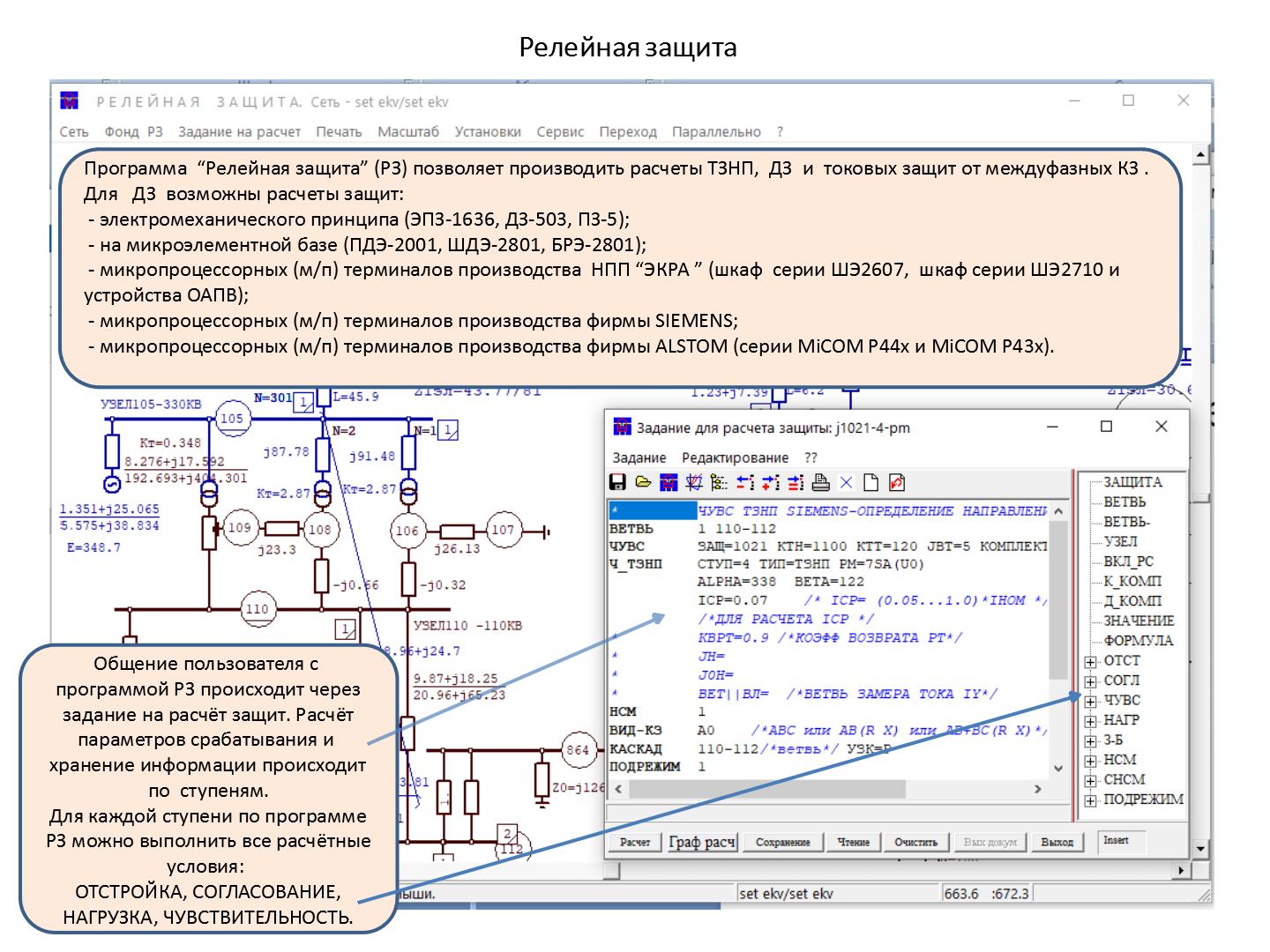Viewport: 1270px width, 952px height.
Task: Click the floppy disk save icon
Action: (617, 483)
